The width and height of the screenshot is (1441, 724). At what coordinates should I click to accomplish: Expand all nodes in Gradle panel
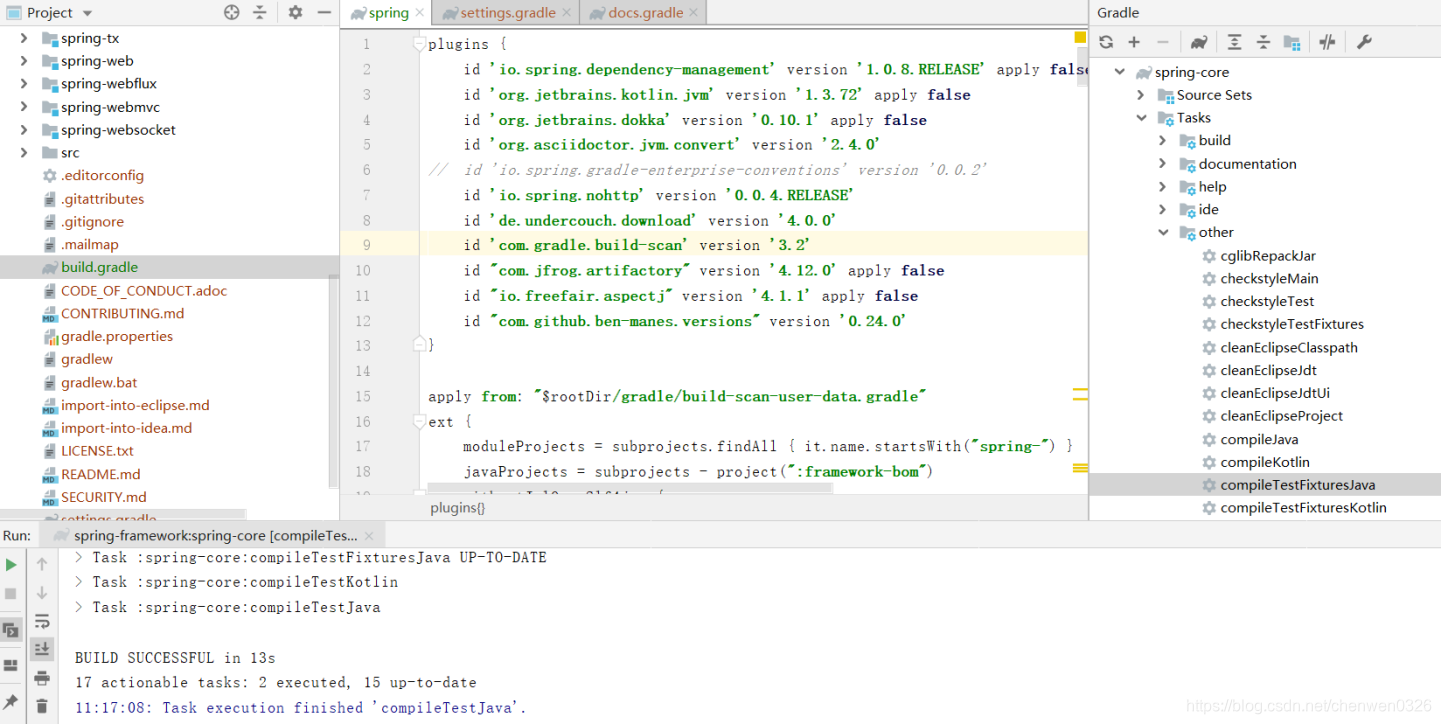point(1235,42)
